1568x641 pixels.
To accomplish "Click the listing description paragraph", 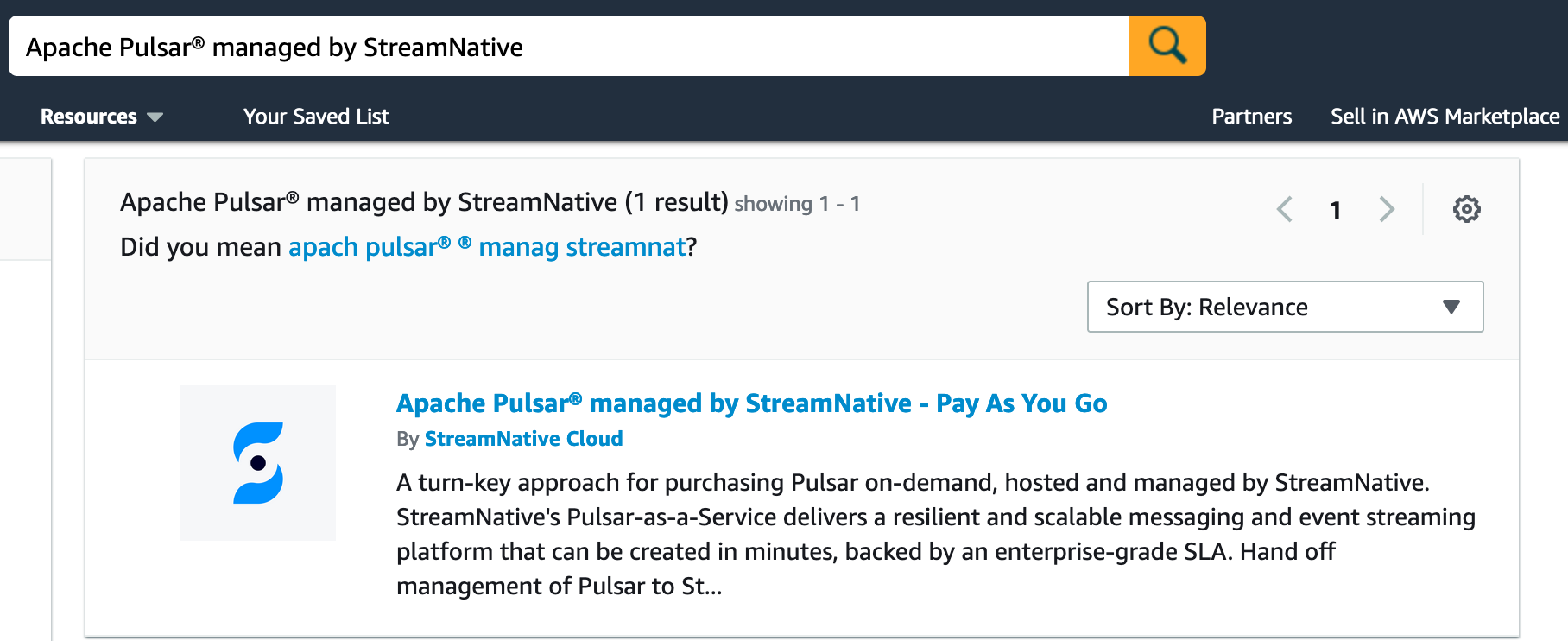I will [x=936, y=534].
